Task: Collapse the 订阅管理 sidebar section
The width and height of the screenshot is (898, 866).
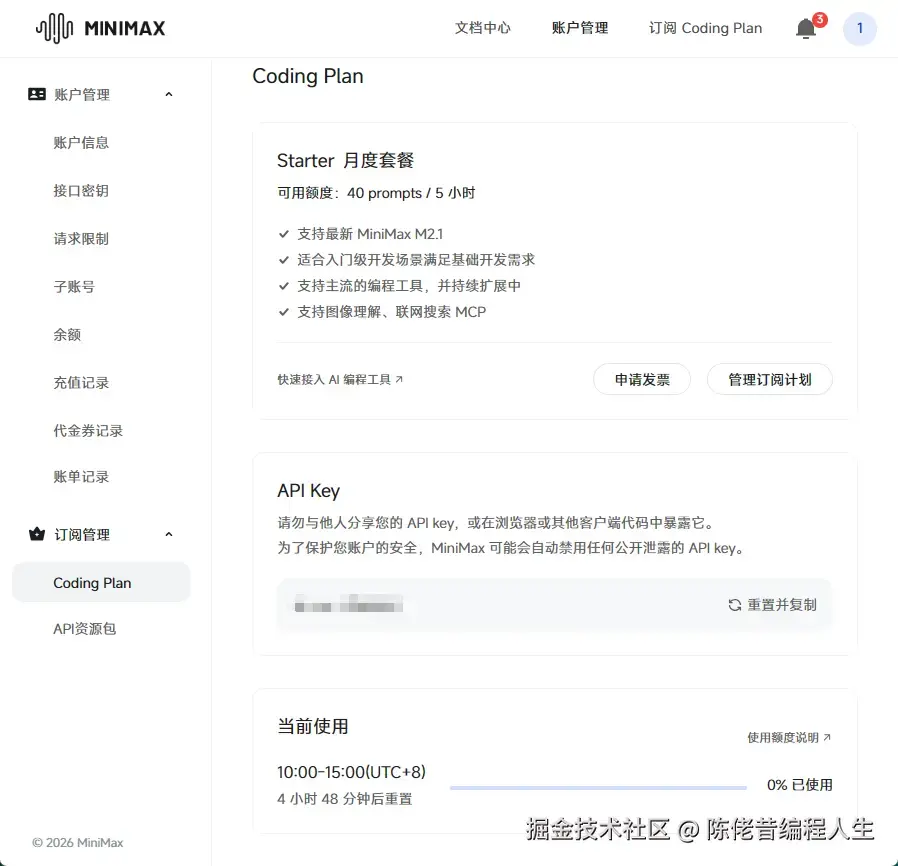Action: coord(169,534)
